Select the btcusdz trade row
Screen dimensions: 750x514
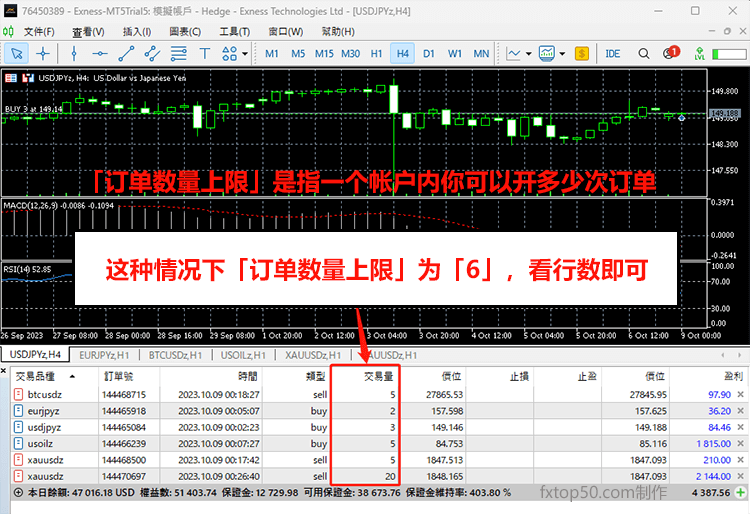[x=378, y=394]
